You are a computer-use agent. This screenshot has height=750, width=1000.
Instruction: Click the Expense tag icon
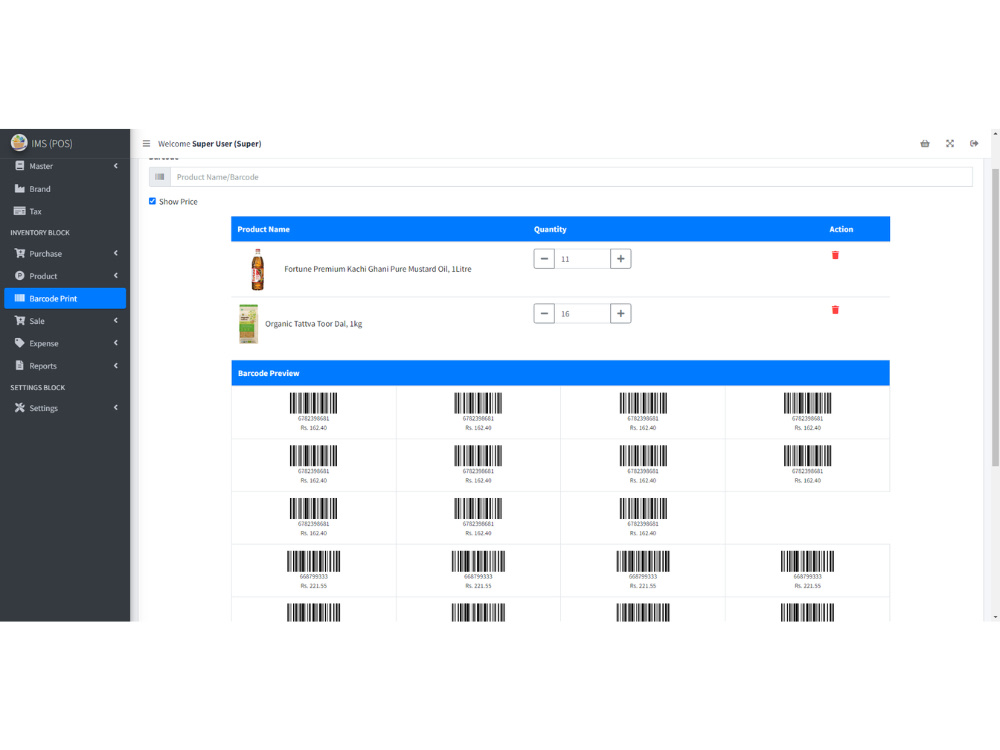(x=20, y=343)
